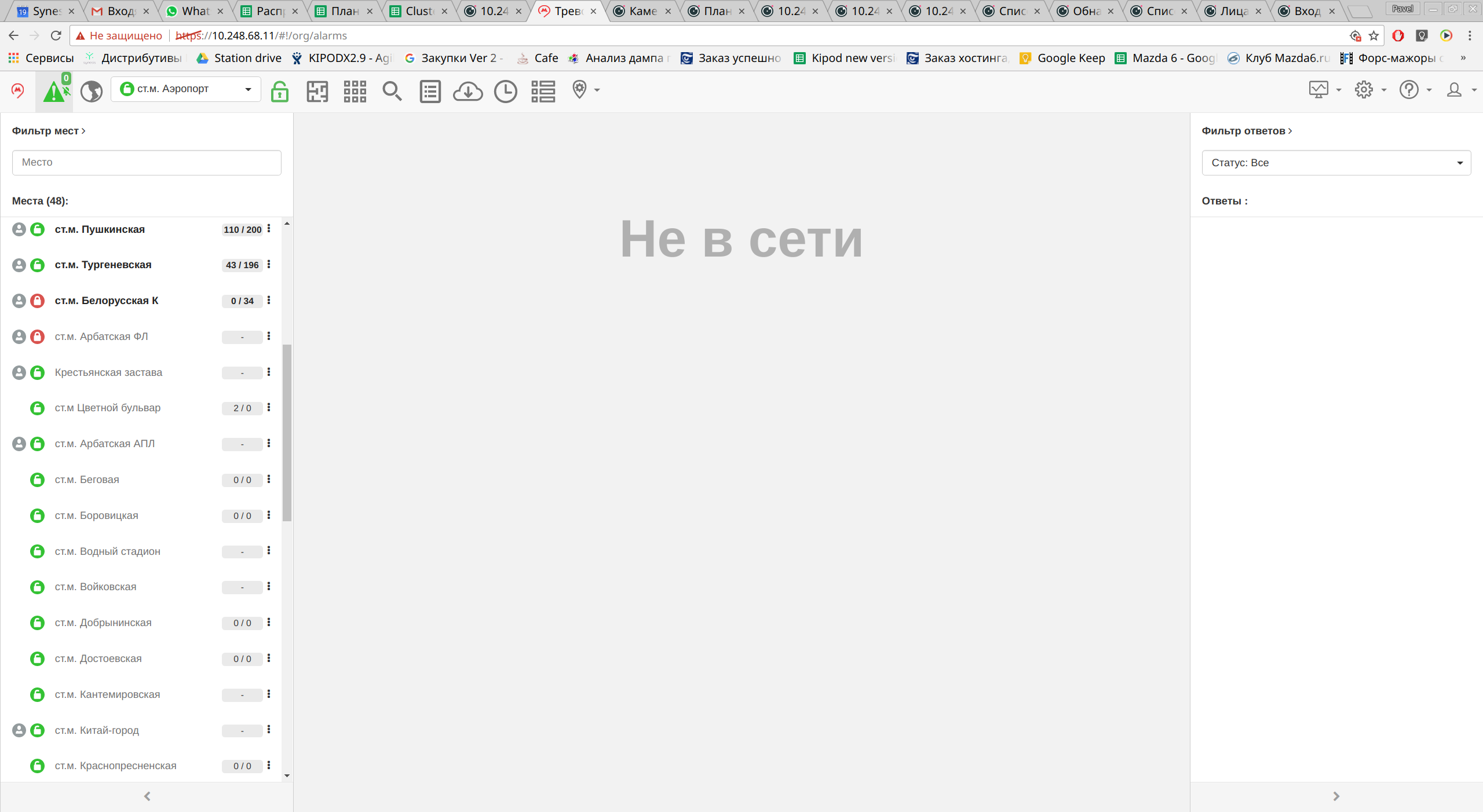Collapse right panel with the bottom arrow
The width and height of the screenshot is (1483, 812).
[x=1336, y=796]
